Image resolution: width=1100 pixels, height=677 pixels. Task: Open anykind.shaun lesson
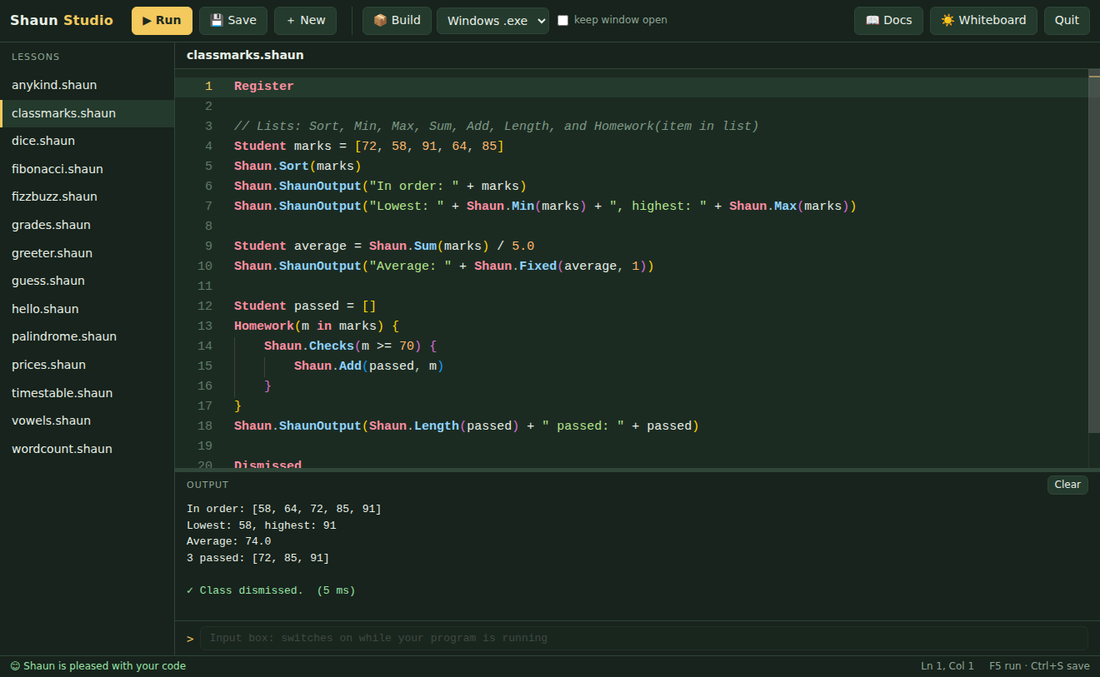click(x=87, y=85)
